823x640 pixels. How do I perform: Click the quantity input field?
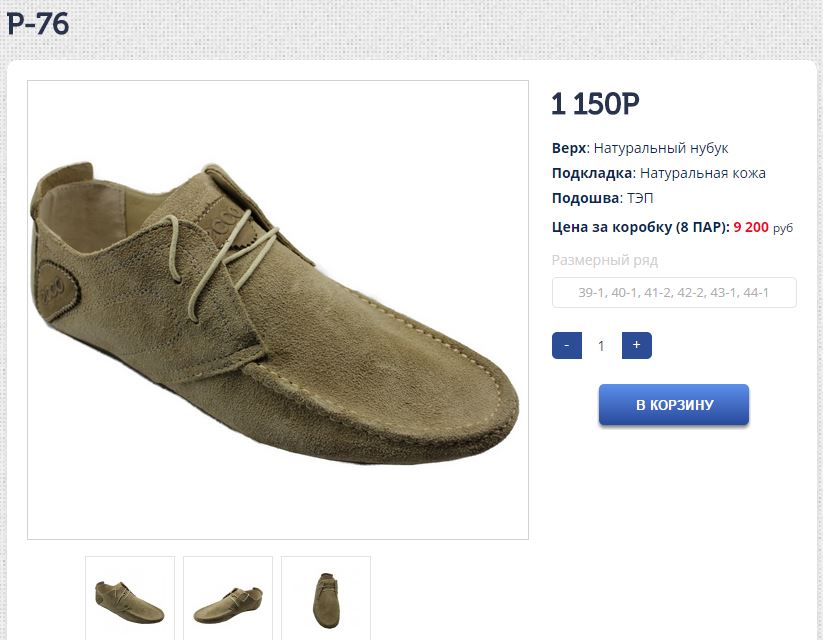tap(601, 346)
